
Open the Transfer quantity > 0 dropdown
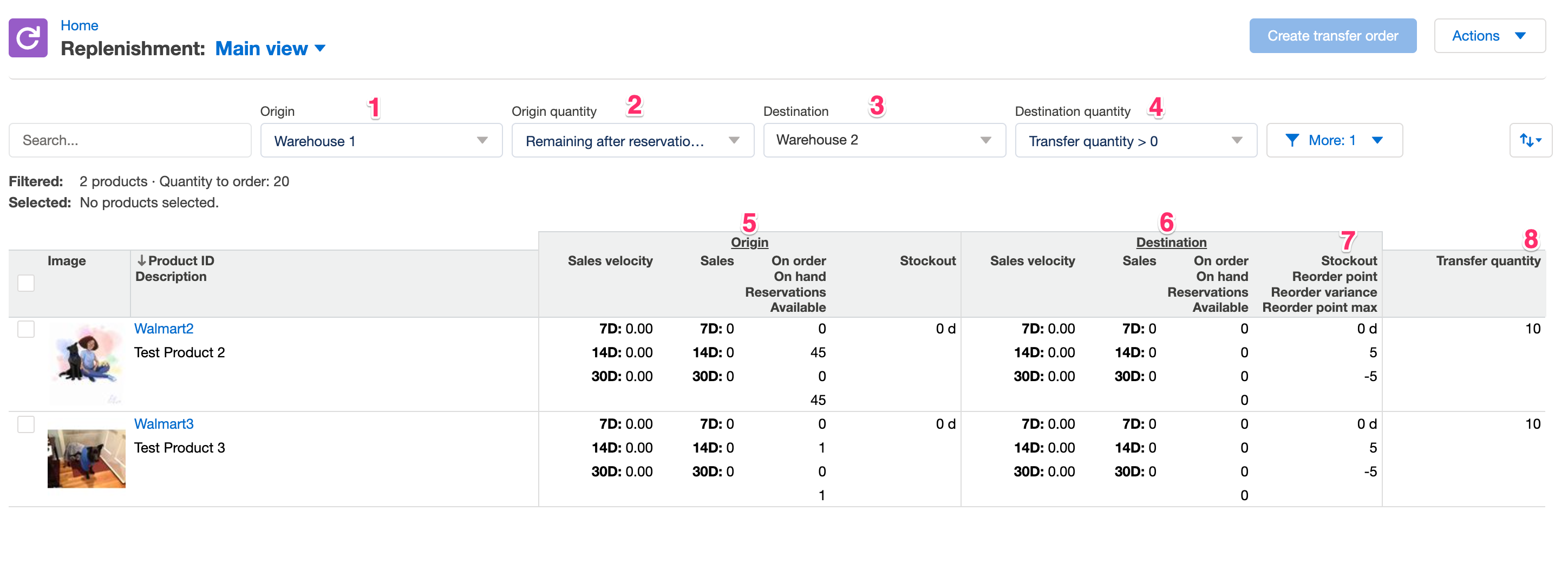pyautogui.click(x=1135, y=140)
